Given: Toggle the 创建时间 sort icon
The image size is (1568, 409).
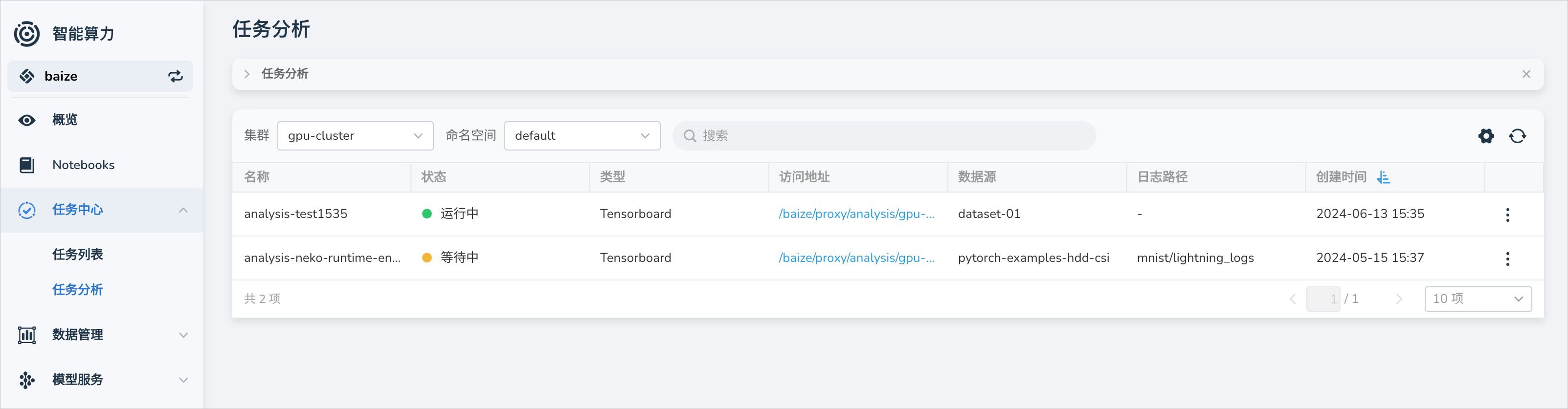Looking at the screenshot, I should 1383,177.
